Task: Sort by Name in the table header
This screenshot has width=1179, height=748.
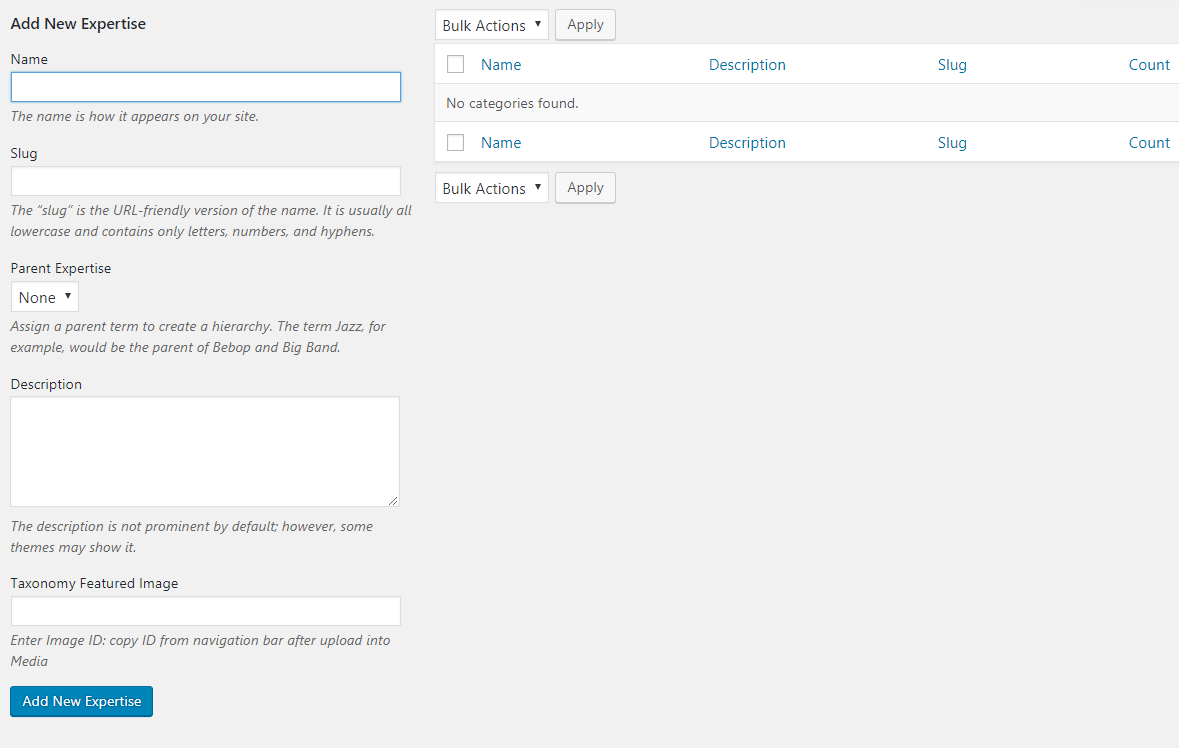Action: (x=501, y=64)
